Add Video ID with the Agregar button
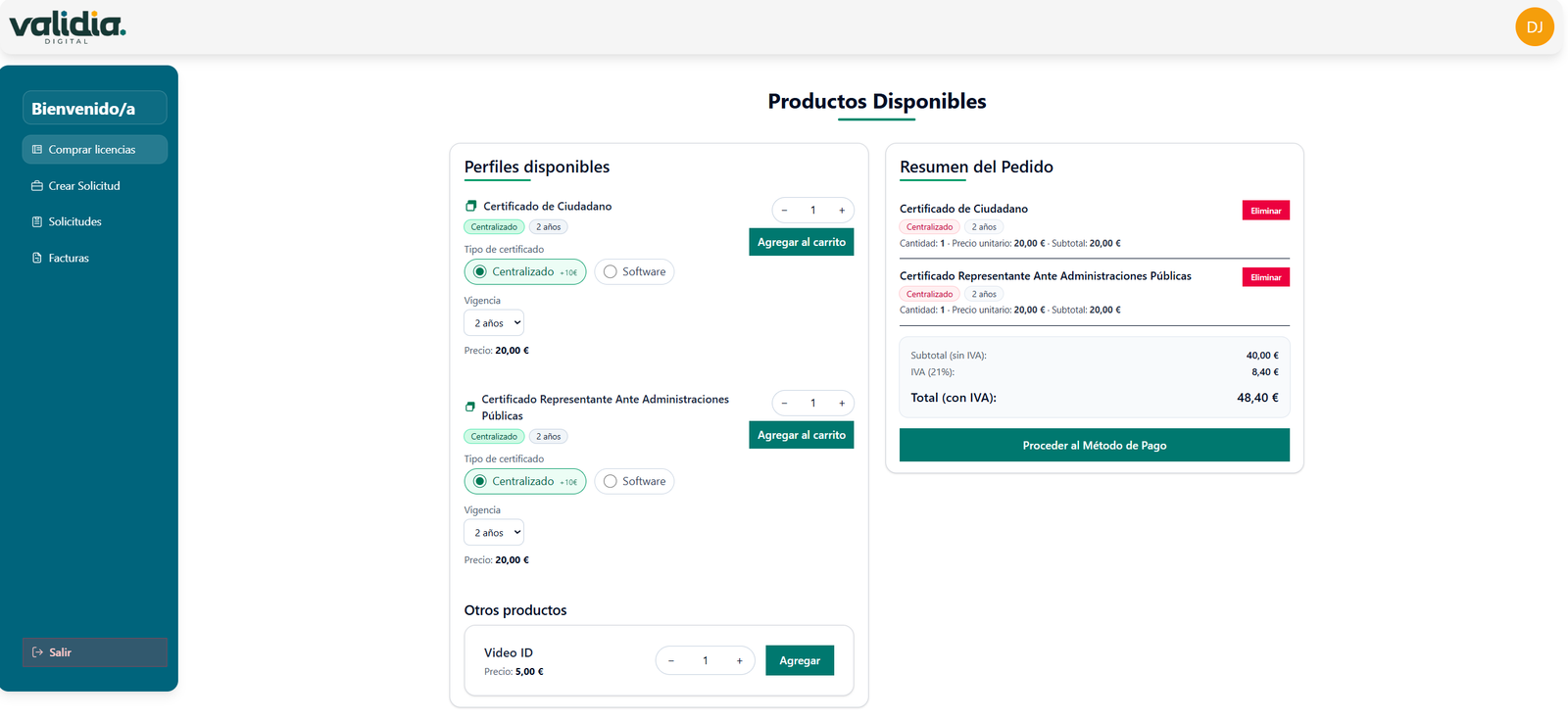Screen dimensions: 1568x721 (x=800, y=661)
